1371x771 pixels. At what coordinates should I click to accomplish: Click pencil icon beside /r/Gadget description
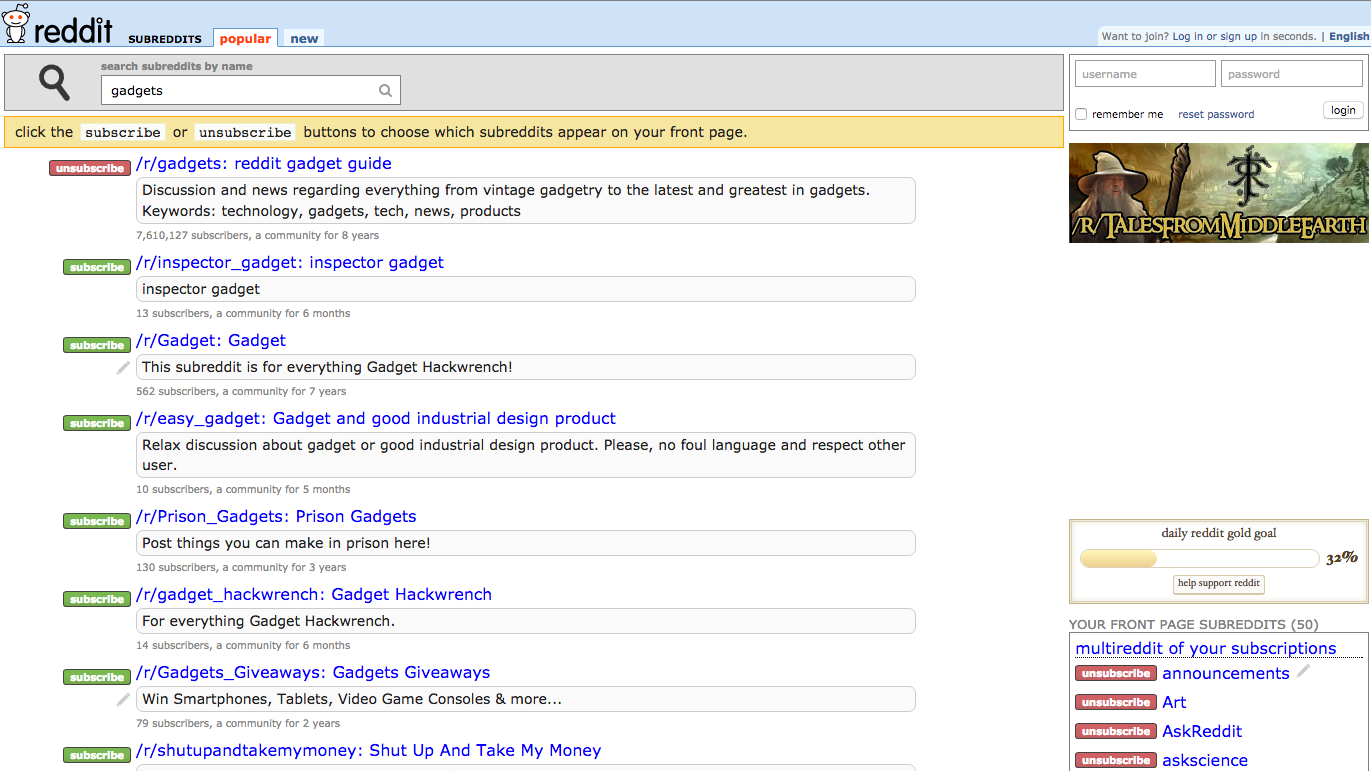123,367
